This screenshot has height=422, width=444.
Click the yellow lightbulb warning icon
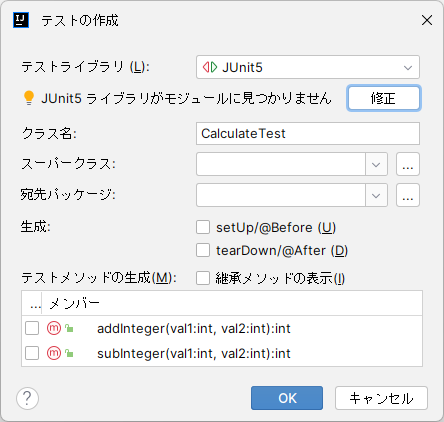coord(29,98)
